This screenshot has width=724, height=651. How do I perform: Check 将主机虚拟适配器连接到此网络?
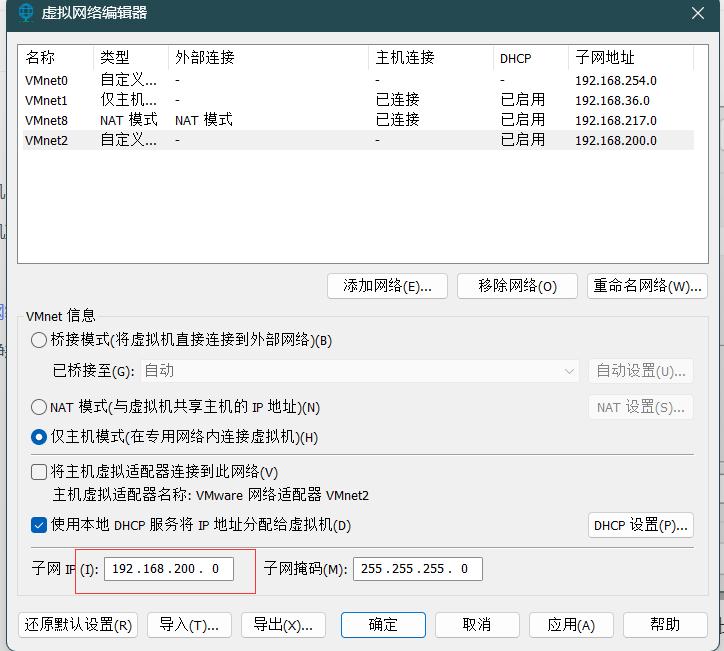pyautogui.click(x=39, y=472)
